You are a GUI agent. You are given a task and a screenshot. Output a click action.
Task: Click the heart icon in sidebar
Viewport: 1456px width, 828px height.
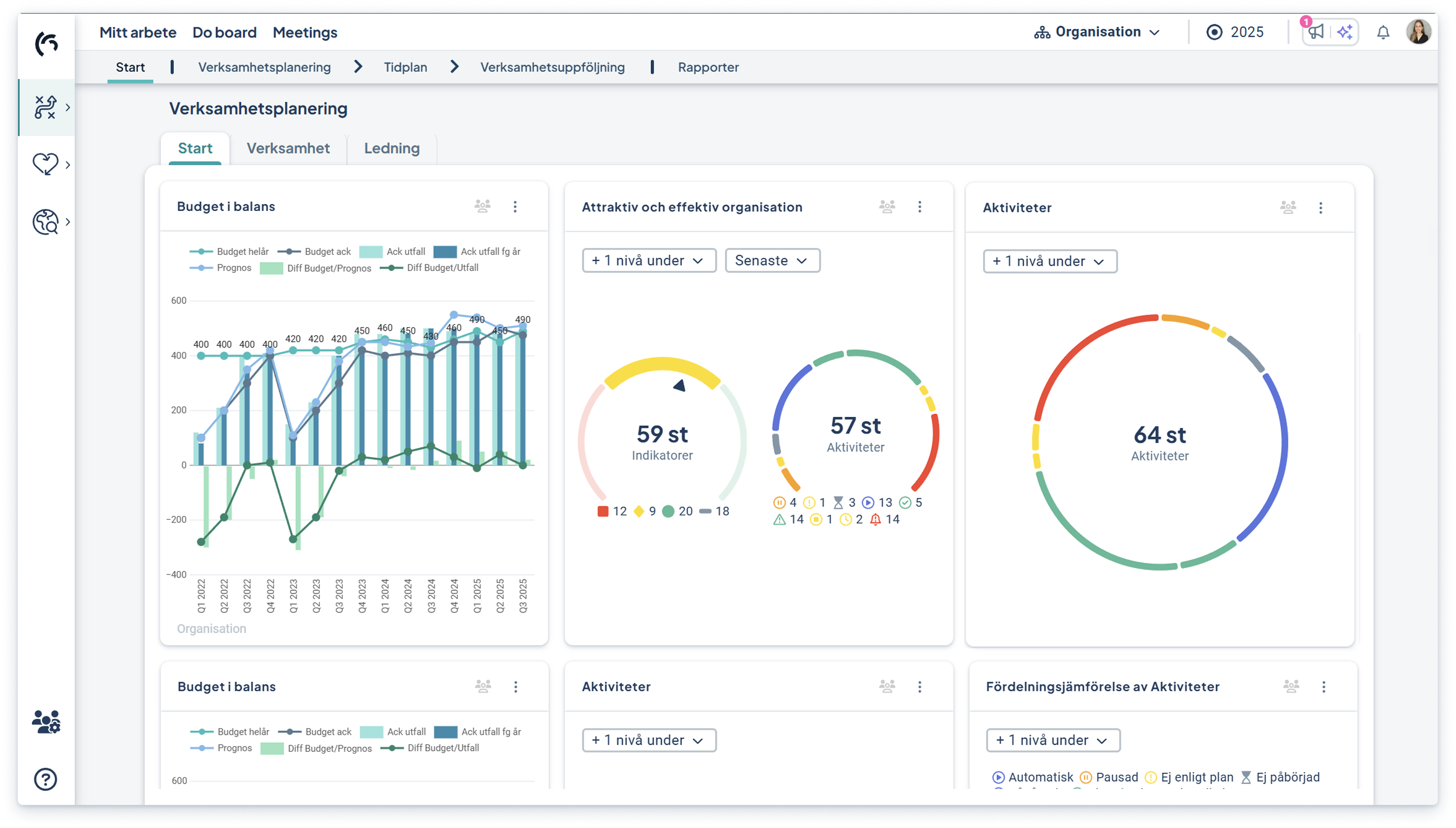coord(45,164)
